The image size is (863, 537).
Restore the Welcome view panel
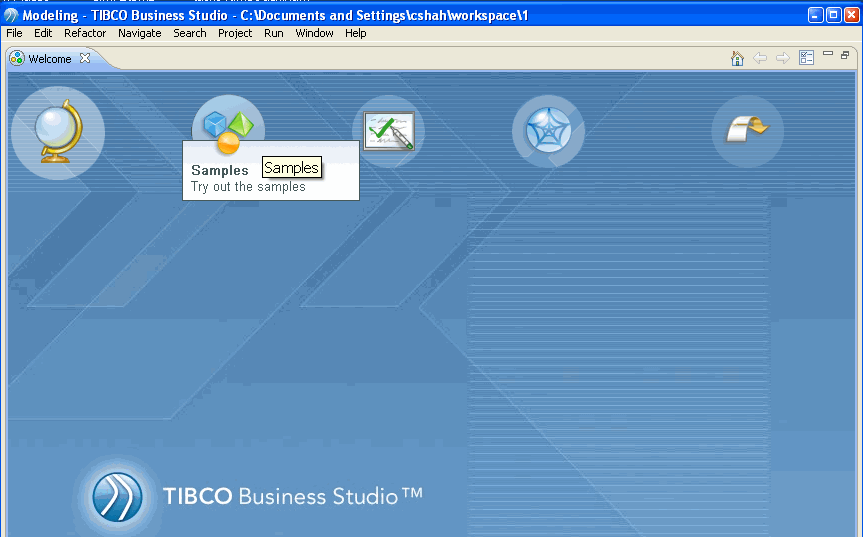coord(845,55)
